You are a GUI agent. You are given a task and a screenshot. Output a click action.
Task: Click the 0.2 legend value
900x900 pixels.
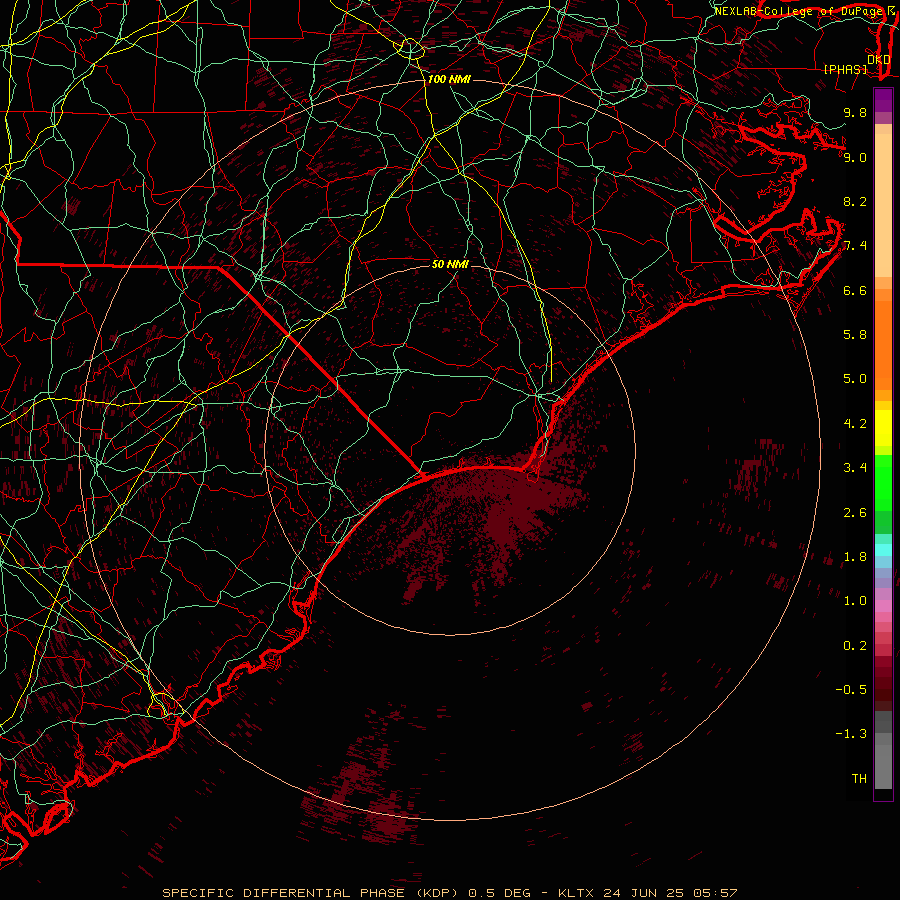click(x=855, y=646)
